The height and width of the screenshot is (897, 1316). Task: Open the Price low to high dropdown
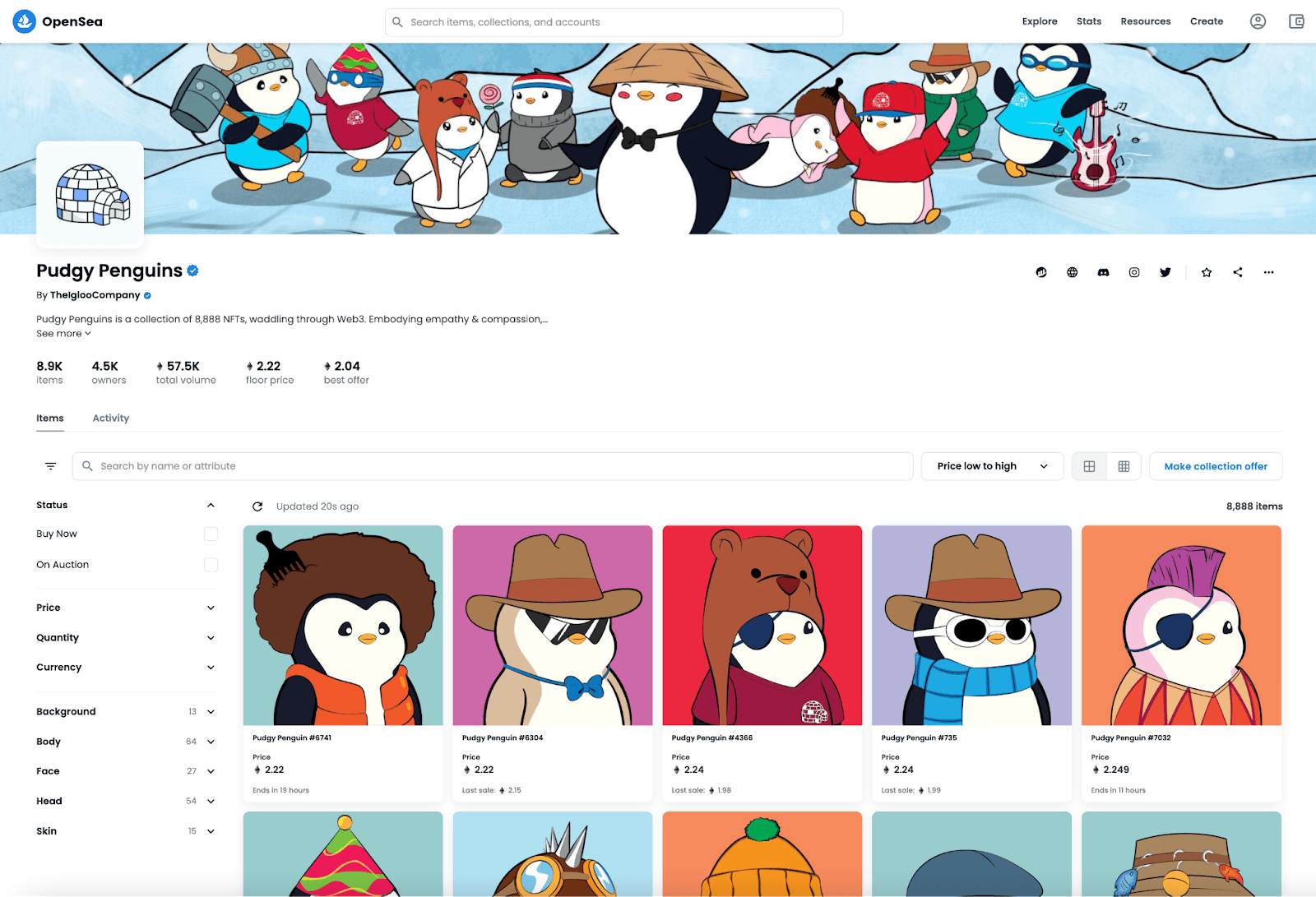point(992,466)
